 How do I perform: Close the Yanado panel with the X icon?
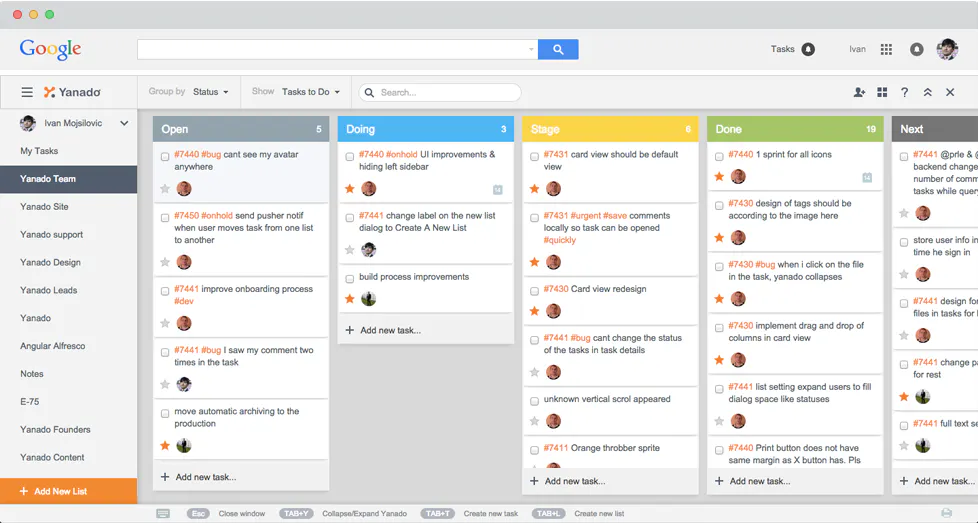tap(950, 92)
